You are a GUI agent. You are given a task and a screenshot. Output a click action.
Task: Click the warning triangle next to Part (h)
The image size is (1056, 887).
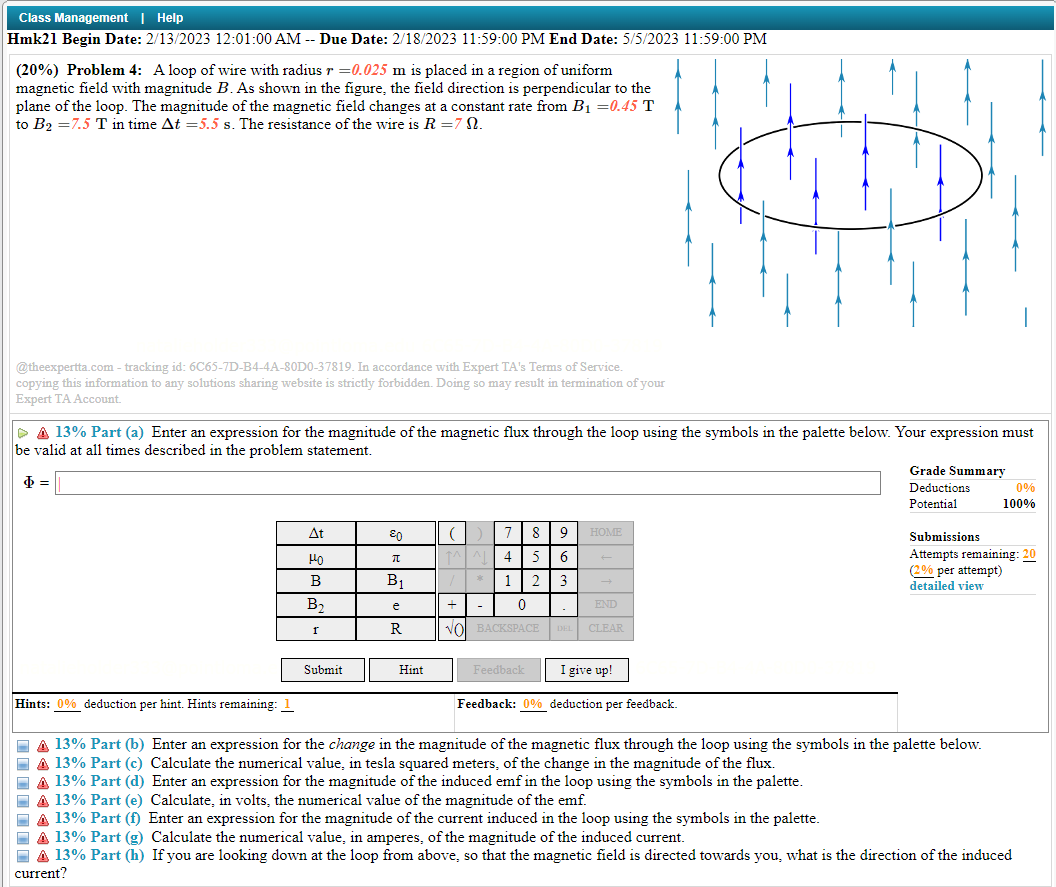click(x=41, y=856)
